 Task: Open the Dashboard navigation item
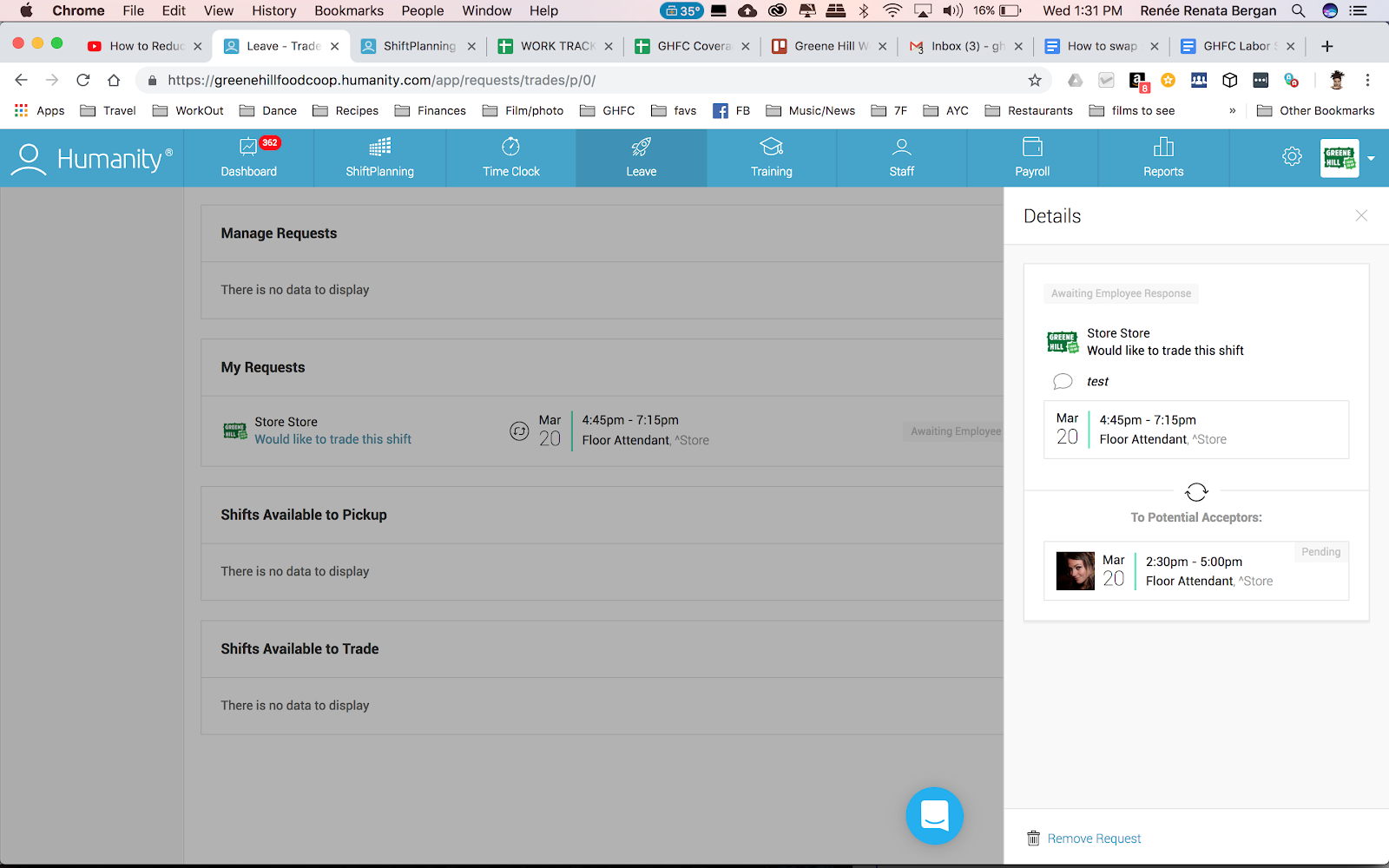[248, 158]
